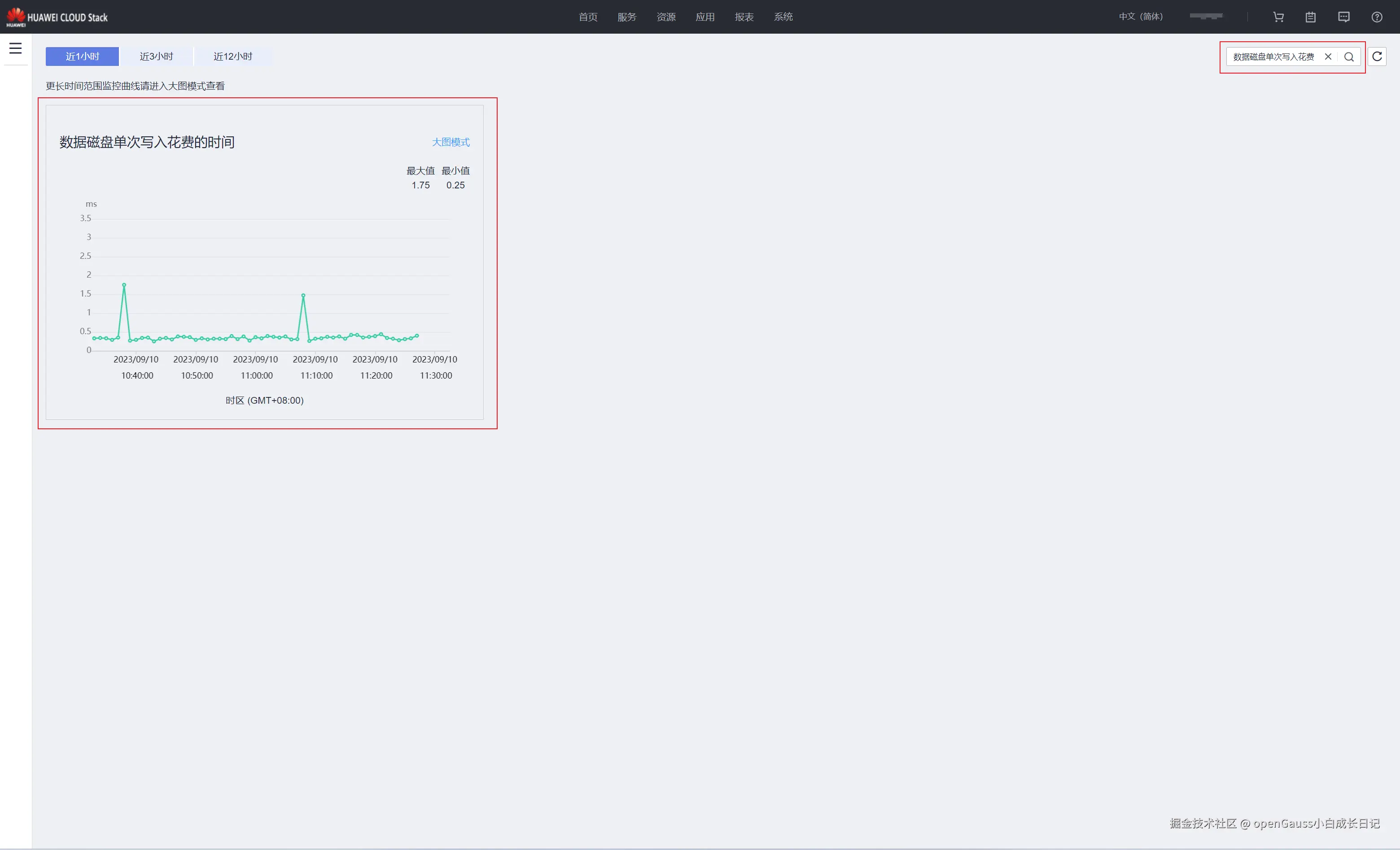Switch to 近3小时 time range
The height and width of the screenshot is (850, 1400).
pyautogui.click(x=156, y=56)
